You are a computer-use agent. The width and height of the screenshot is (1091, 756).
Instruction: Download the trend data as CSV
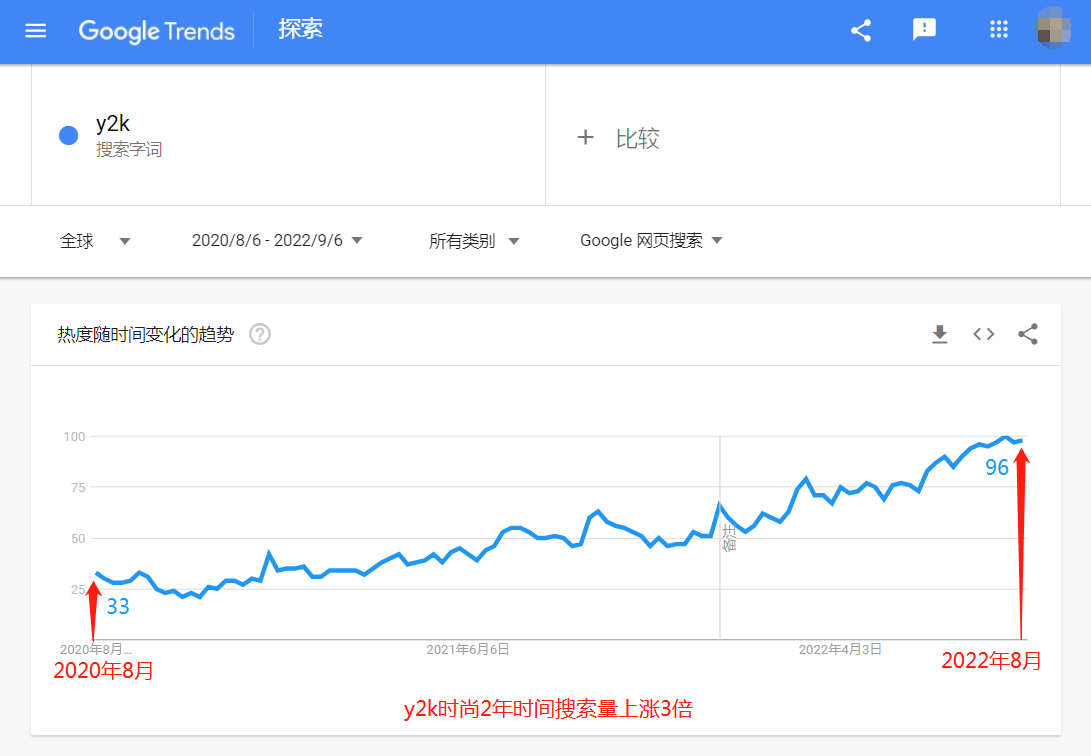point(939,334)
